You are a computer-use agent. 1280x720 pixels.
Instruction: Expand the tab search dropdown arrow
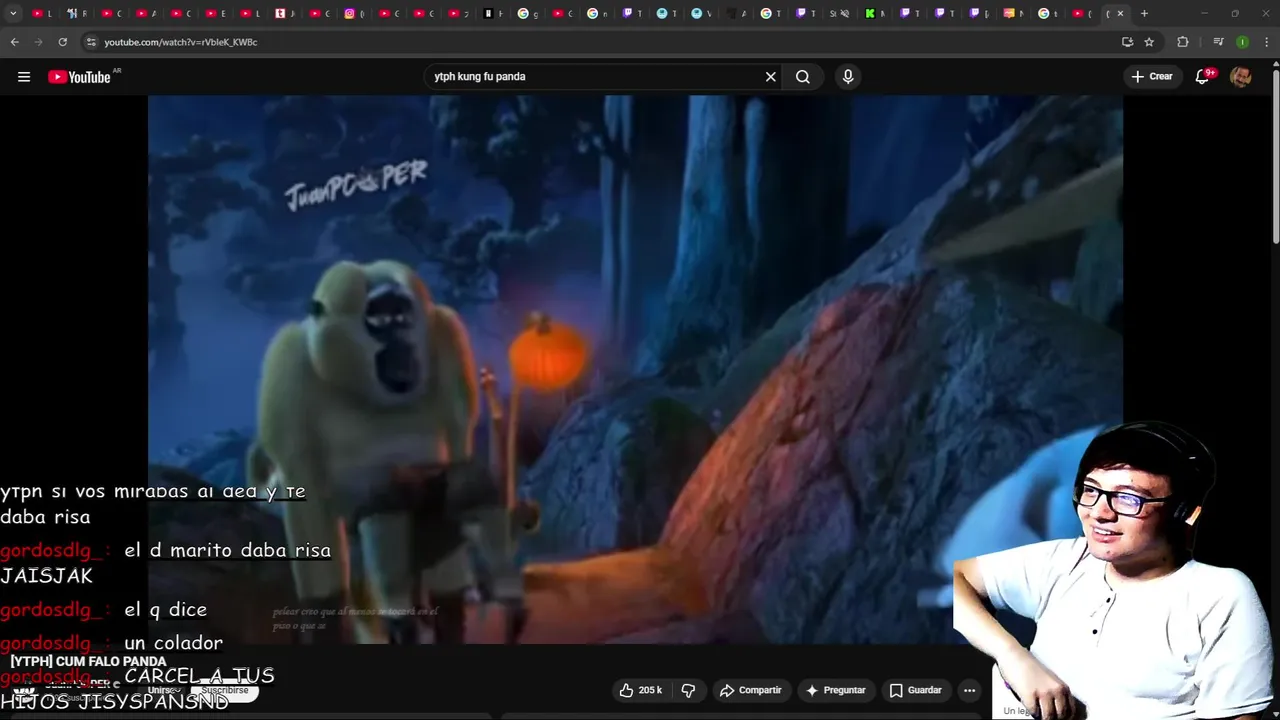(13, 13)
